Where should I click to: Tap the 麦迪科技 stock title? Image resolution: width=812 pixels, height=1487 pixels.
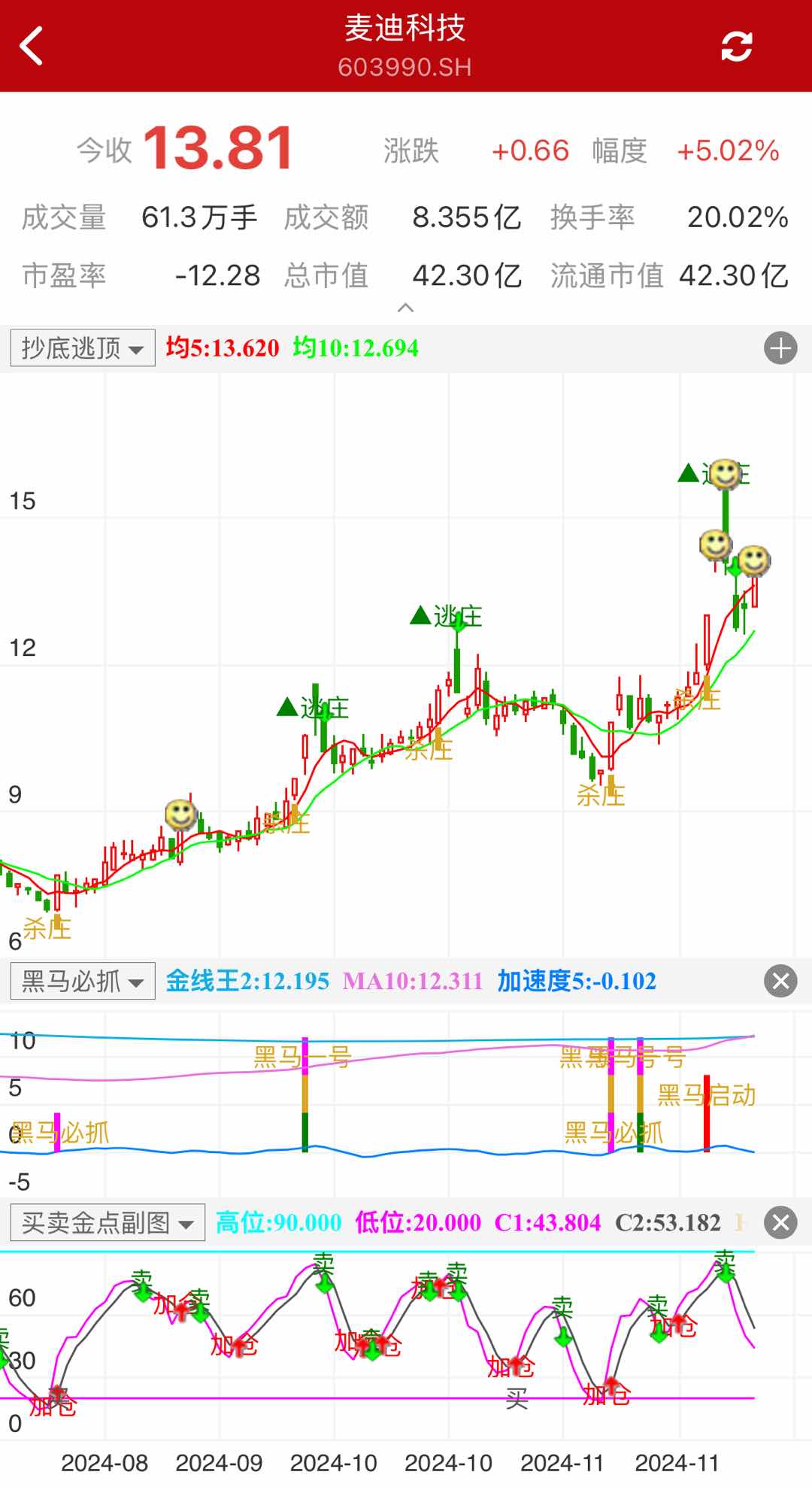click(x=405, y=29)
